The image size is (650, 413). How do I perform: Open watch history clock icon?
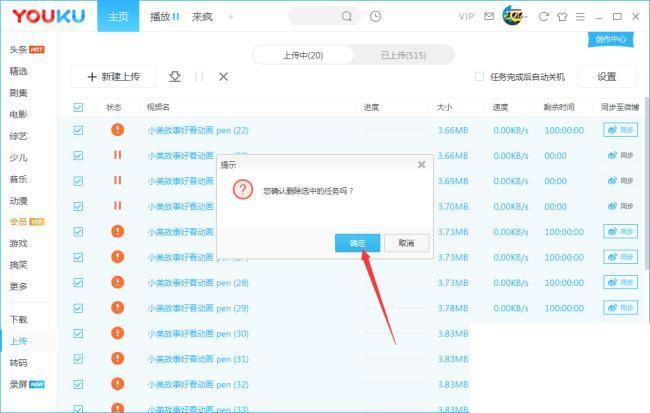click(x=375, y=16)
